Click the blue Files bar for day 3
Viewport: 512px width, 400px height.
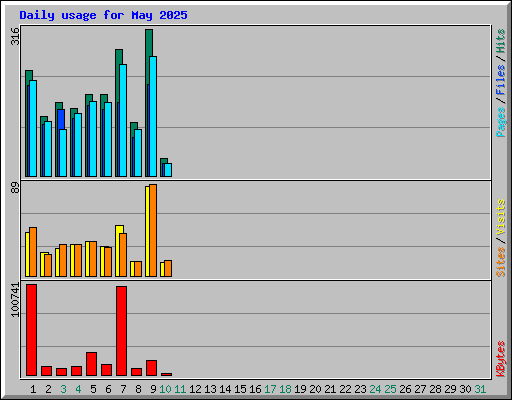click(x=61, y=119)
